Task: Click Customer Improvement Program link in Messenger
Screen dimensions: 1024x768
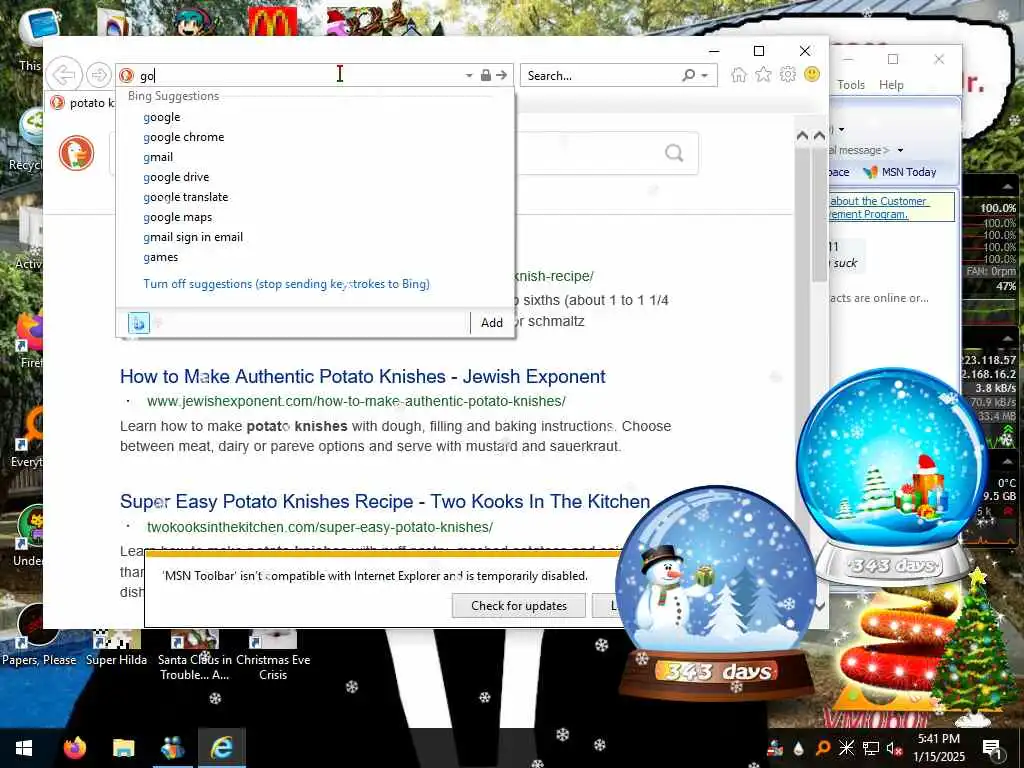Action: (878, 208)
